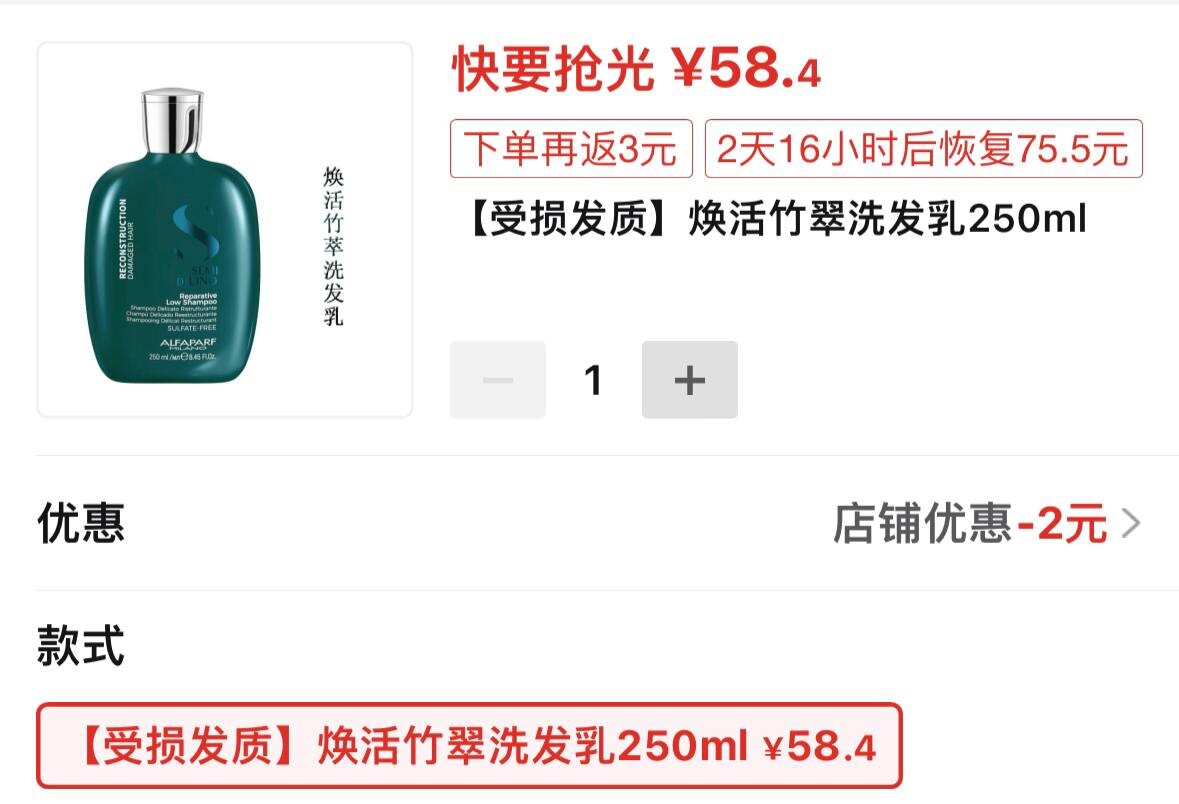The width and height of the screenshot is (1179, 804).
Task: Expand store discount via the right chevron
Action: pyautogui.click(x=1130, y=523)
